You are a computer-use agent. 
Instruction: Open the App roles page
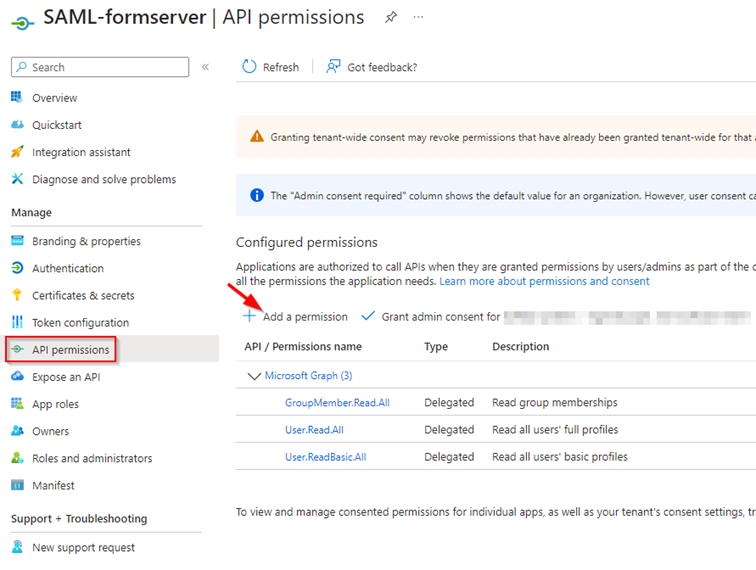(x=55, y=404)
